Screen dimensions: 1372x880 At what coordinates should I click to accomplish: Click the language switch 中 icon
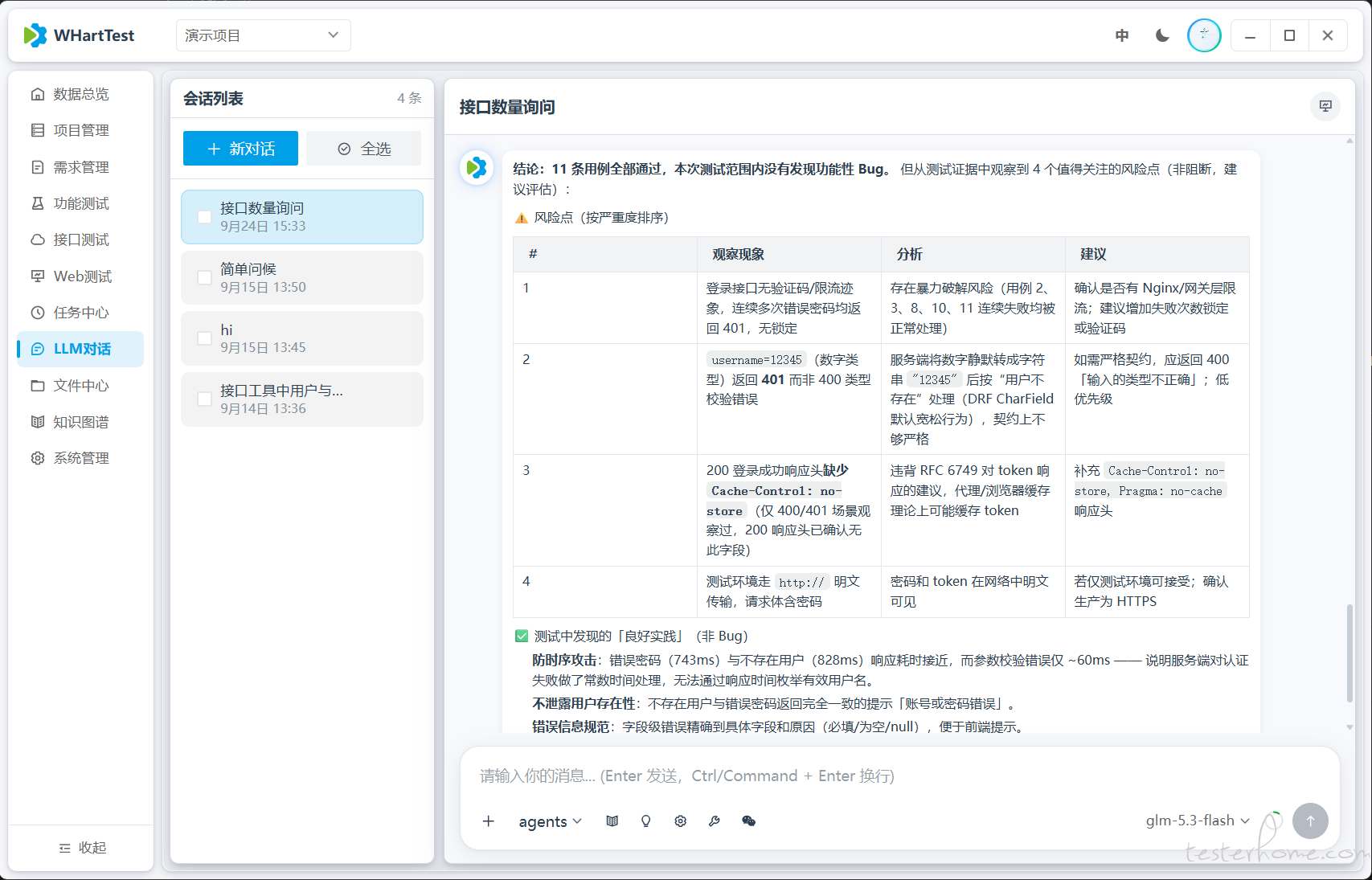pyautogui.click(x=1122, y=35)
